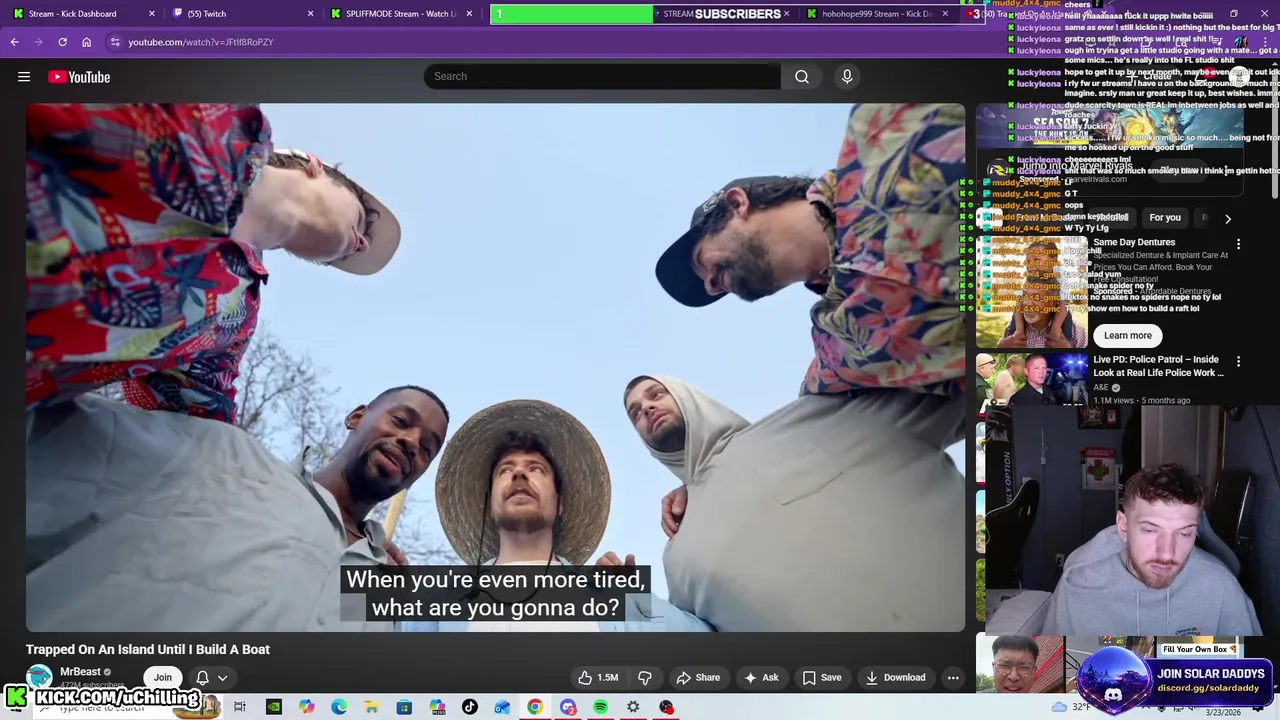
Task: Reload the current page
Action: pos(62,42)
